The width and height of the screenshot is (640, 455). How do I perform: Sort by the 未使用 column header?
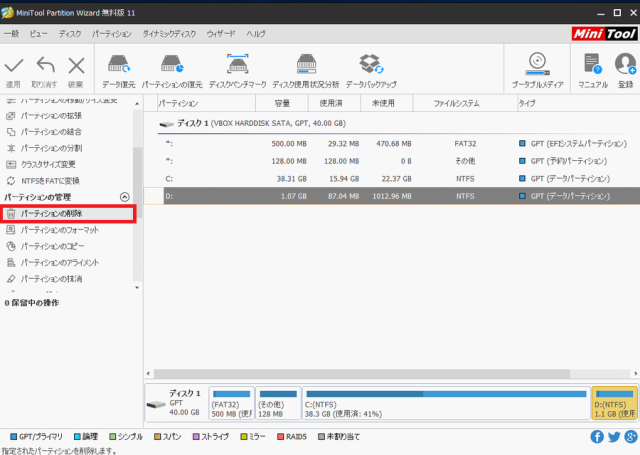(387, 103)
